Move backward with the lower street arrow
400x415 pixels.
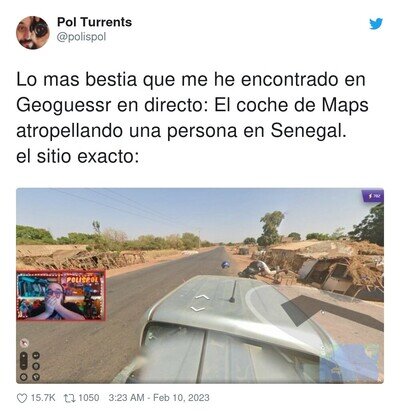tap(198, 309)
